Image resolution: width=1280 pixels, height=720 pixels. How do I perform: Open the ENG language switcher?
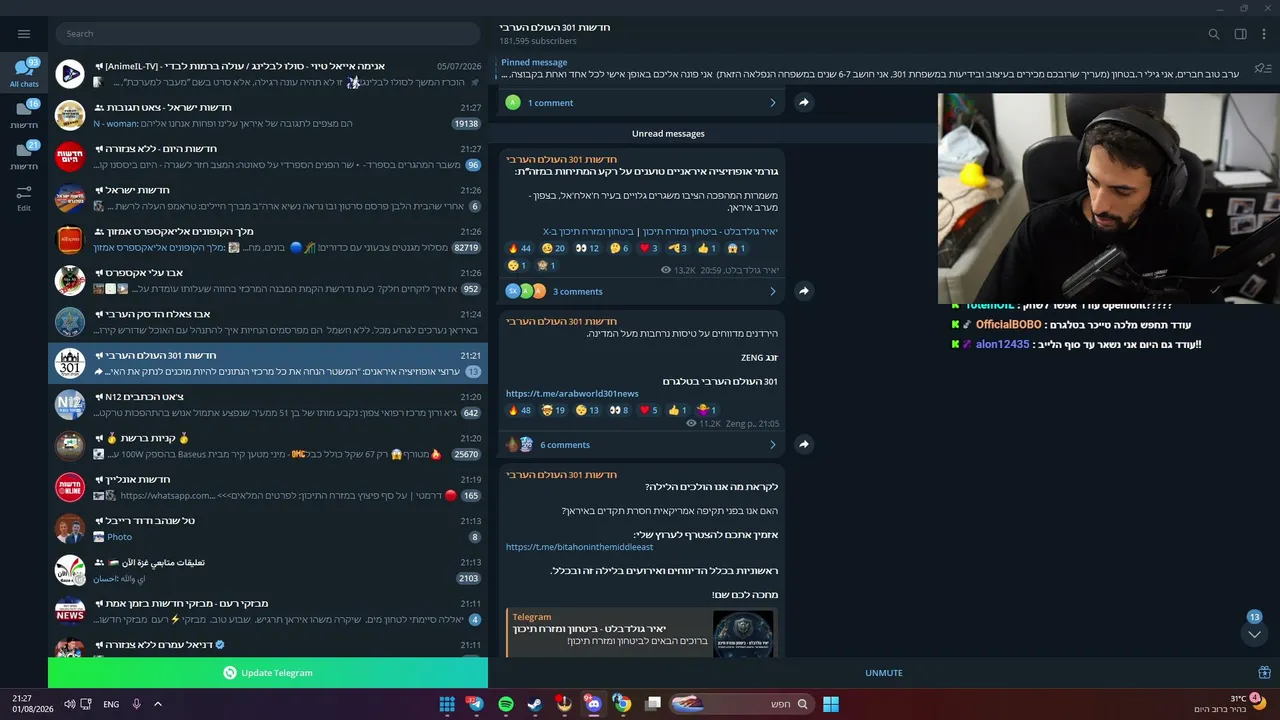(x=111, y=704)
